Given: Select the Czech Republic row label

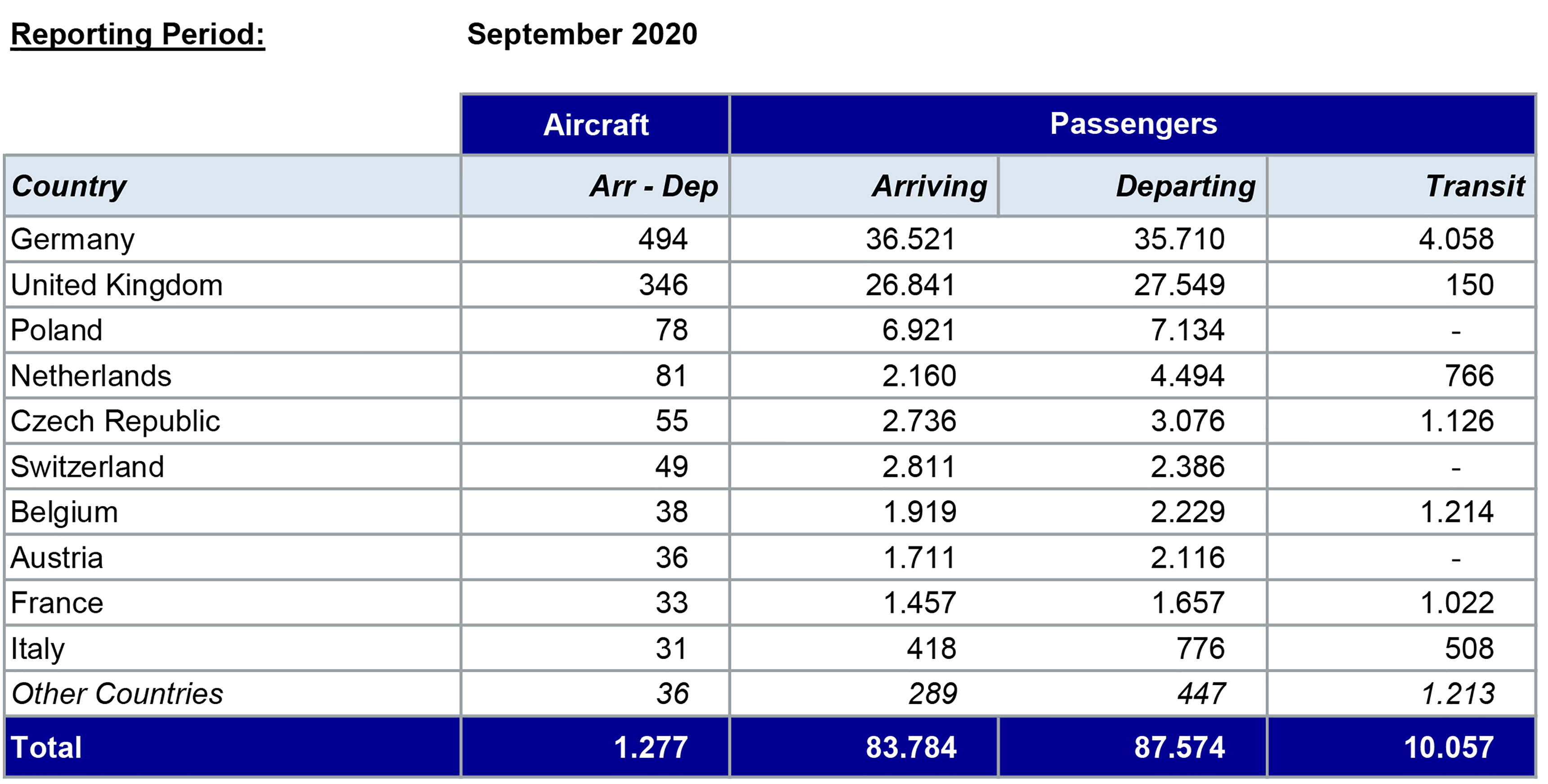Looking at the screenshot, I should click(x=116, y=421).
